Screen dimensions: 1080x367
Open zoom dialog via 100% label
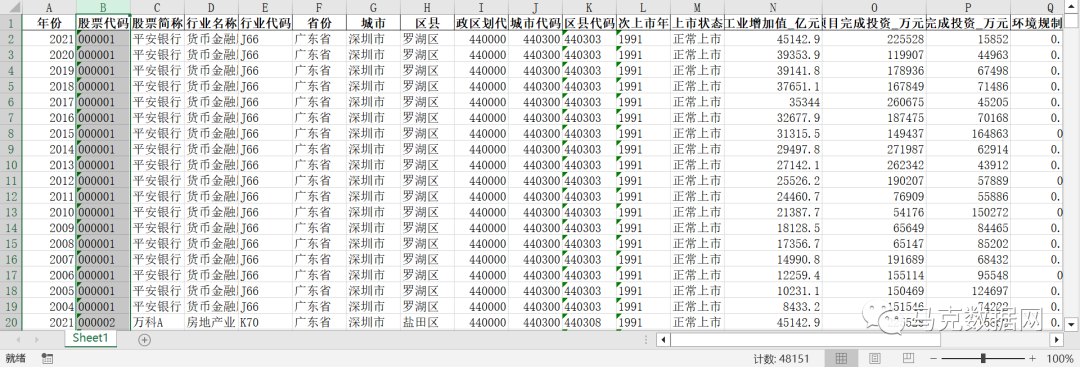[1059, 359]
